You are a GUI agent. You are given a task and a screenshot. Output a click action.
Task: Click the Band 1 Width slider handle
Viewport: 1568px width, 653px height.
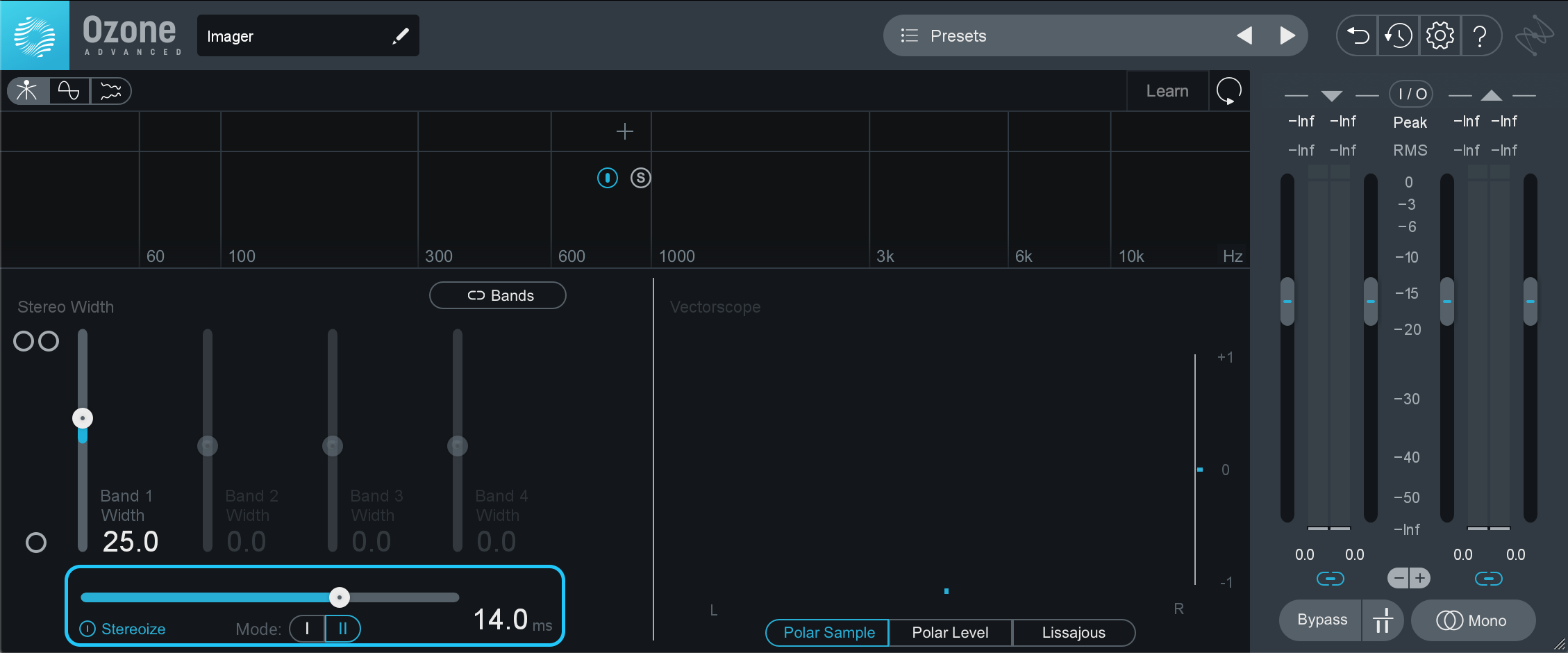(x=83, y=418)
